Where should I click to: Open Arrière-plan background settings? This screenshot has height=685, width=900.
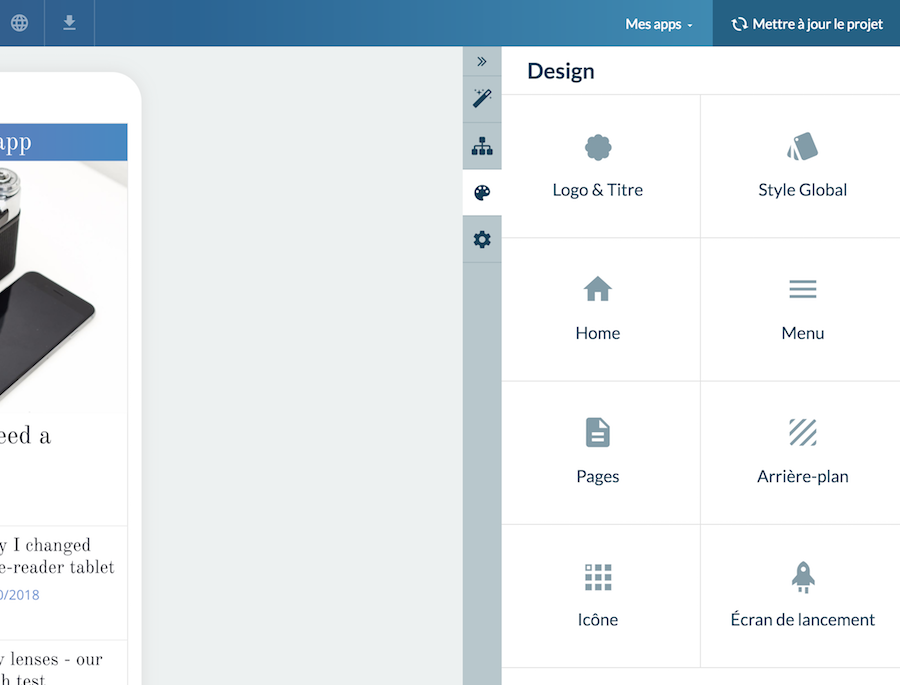tap(802, 453)
